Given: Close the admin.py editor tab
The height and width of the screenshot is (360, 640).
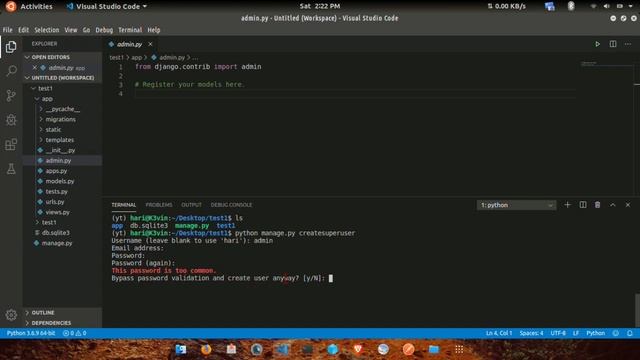Looking at the screenshot, I should click(150, 44).
